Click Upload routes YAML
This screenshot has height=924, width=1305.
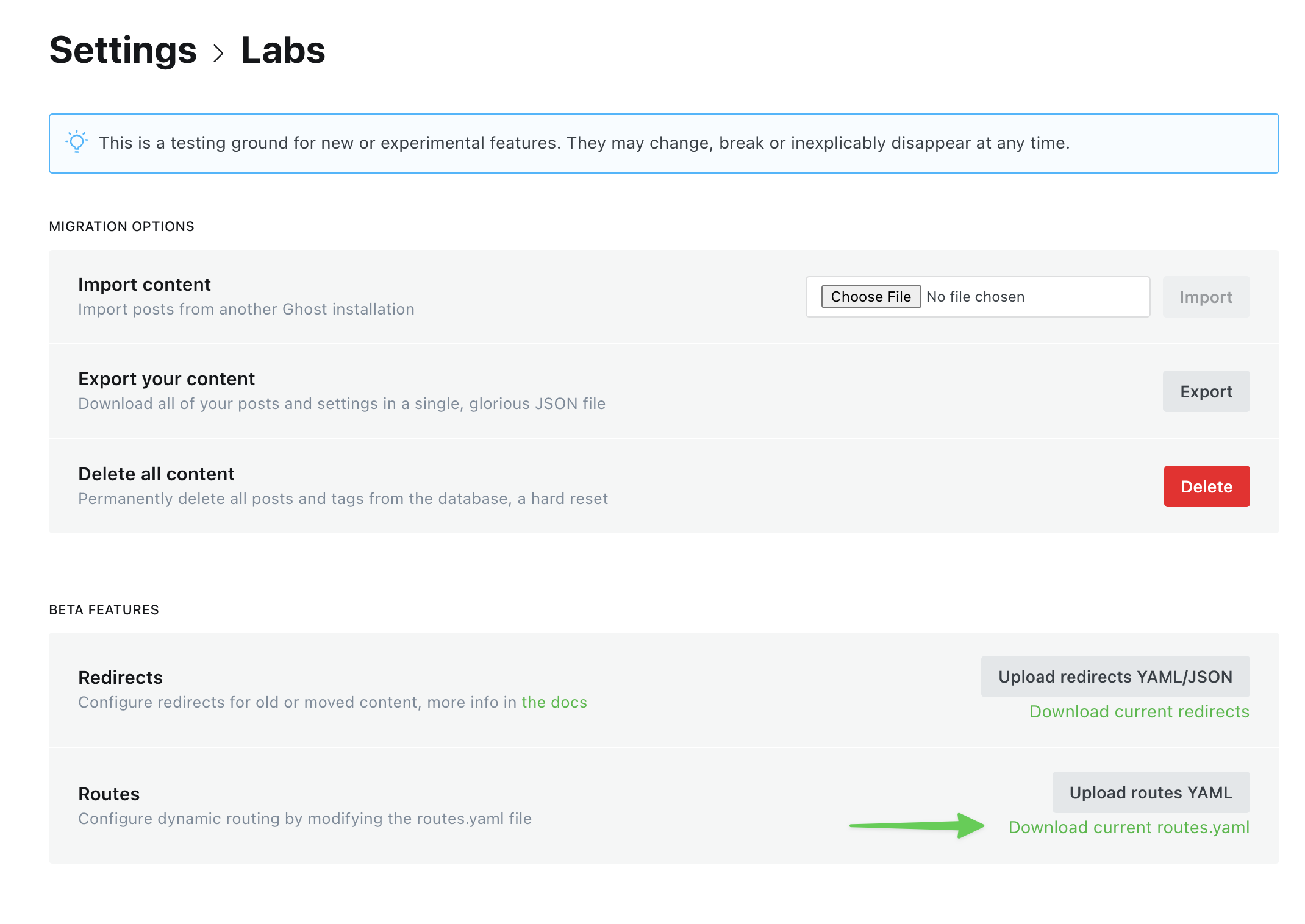(x=1150, y=792)
